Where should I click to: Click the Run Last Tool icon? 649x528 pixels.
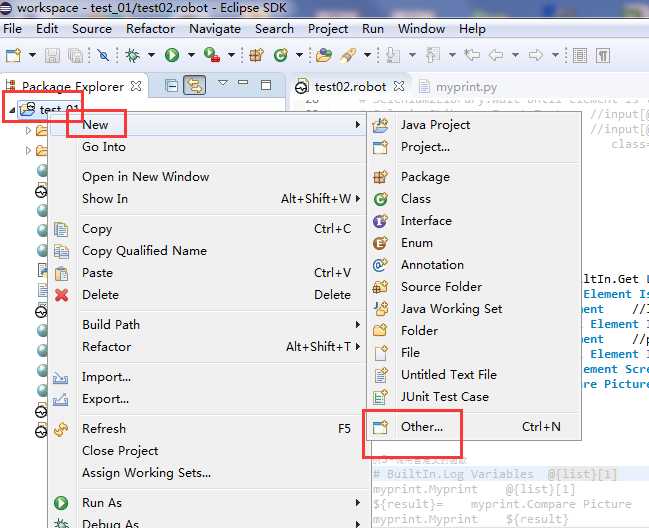tap(212, 55)
